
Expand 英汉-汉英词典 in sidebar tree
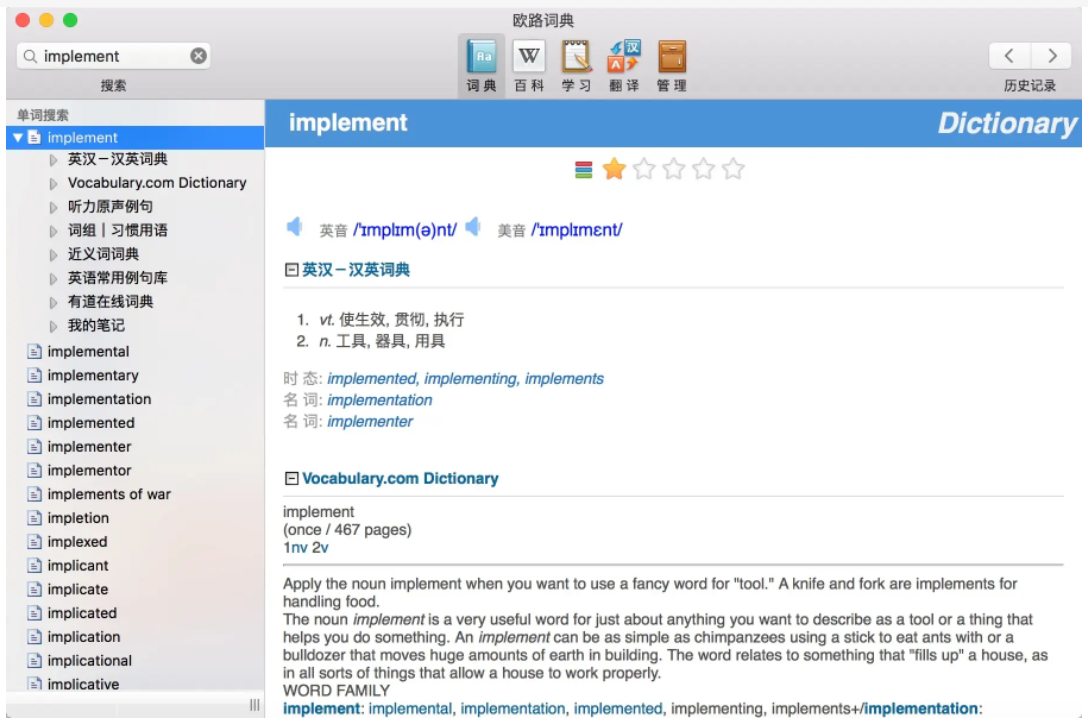(x=53, y=160)
